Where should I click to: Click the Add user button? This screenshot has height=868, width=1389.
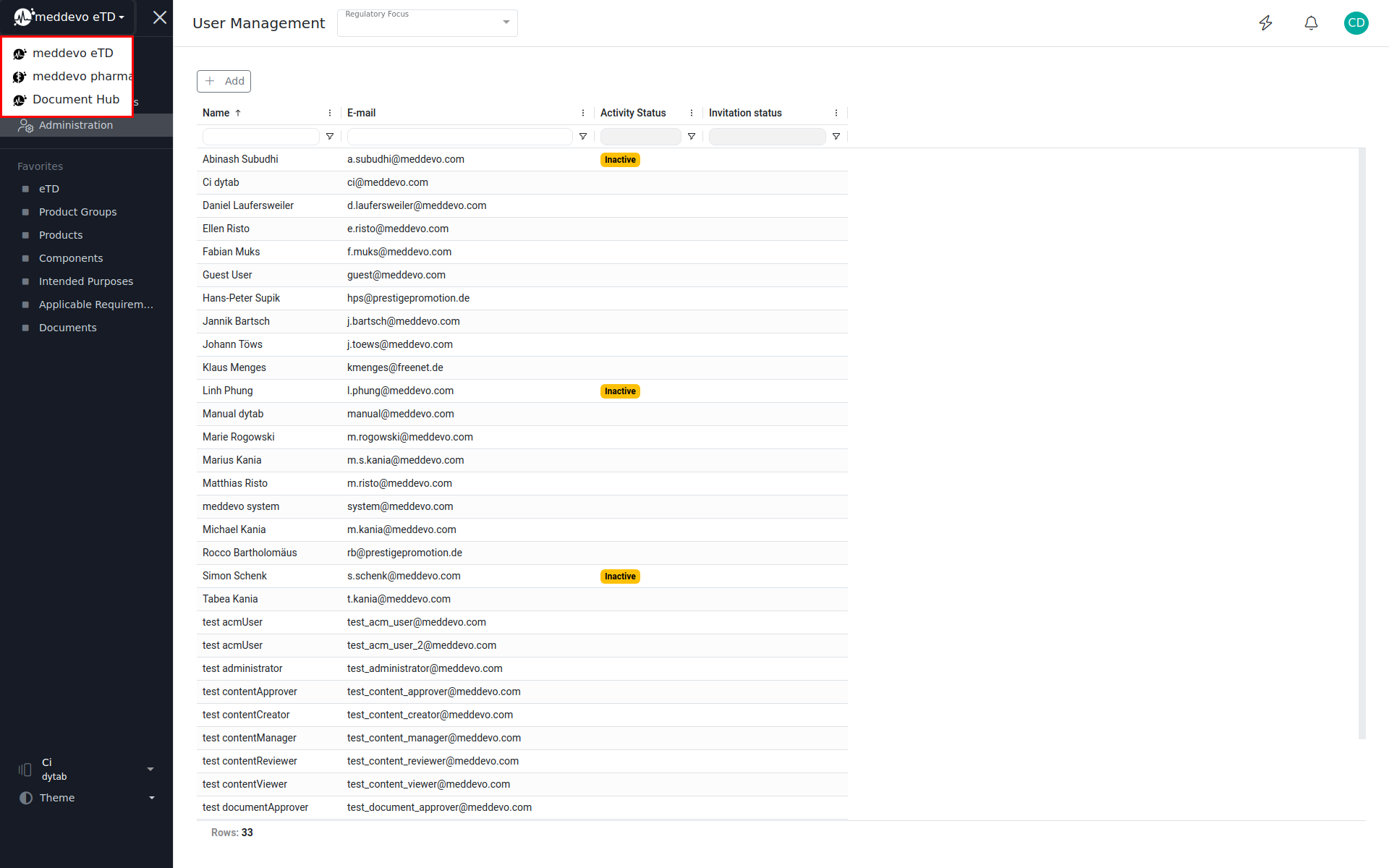(x=224, y=81)
